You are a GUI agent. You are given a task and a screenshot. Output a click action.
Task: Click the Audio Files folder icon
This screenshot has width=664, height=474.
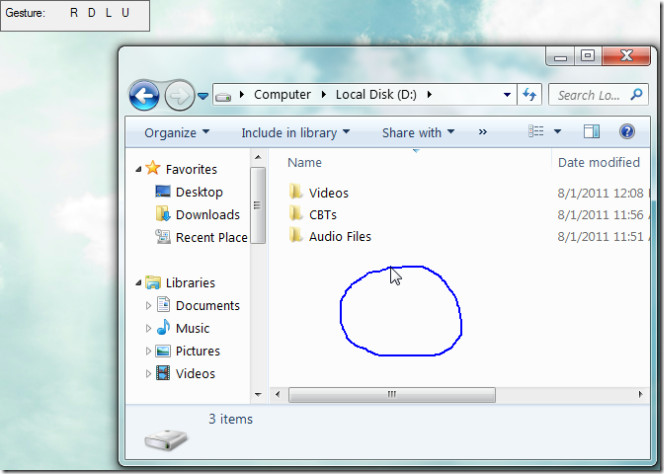296,235
